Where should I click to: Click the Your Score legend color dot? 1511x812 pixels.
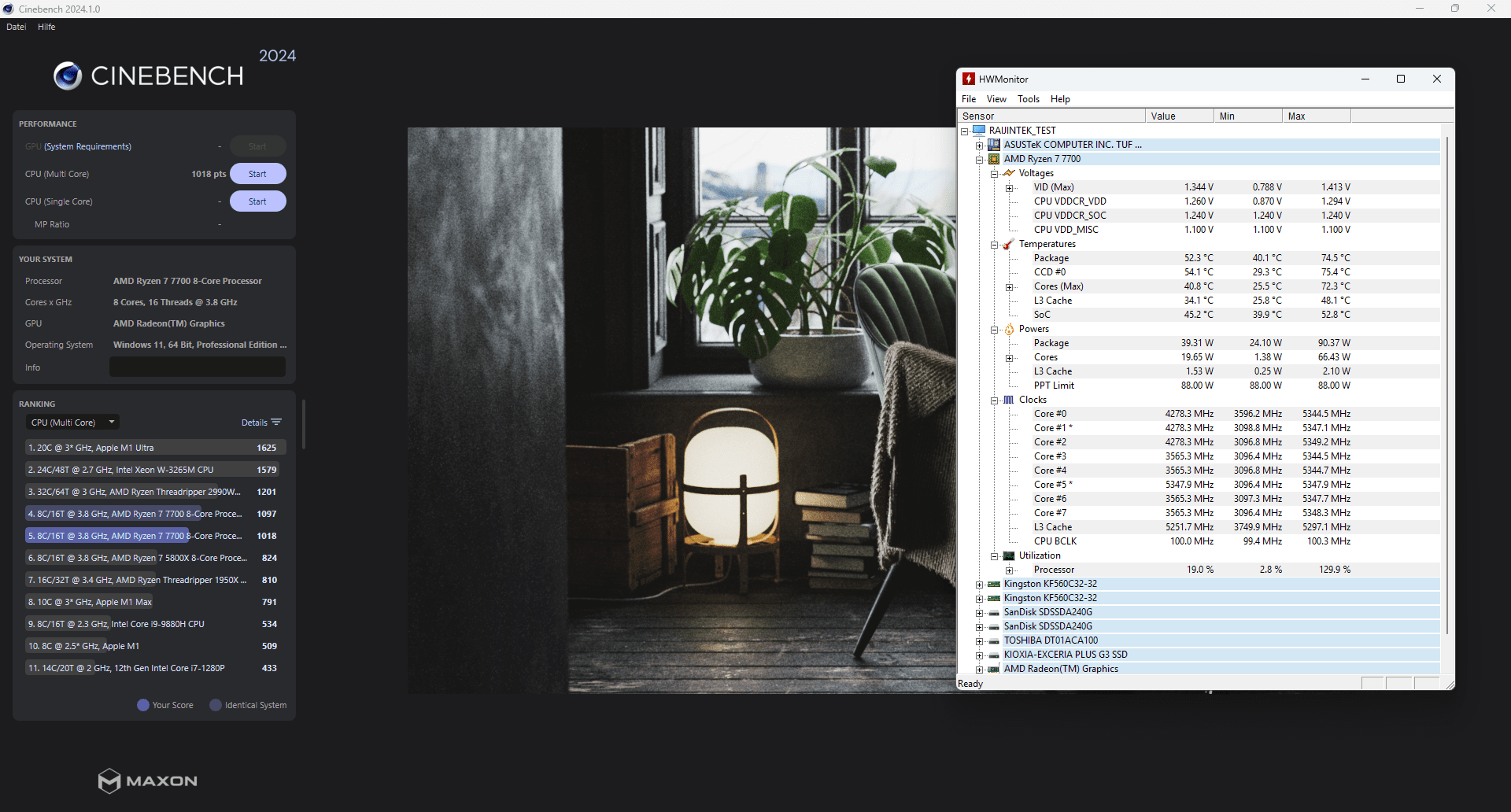click(143, 705)
